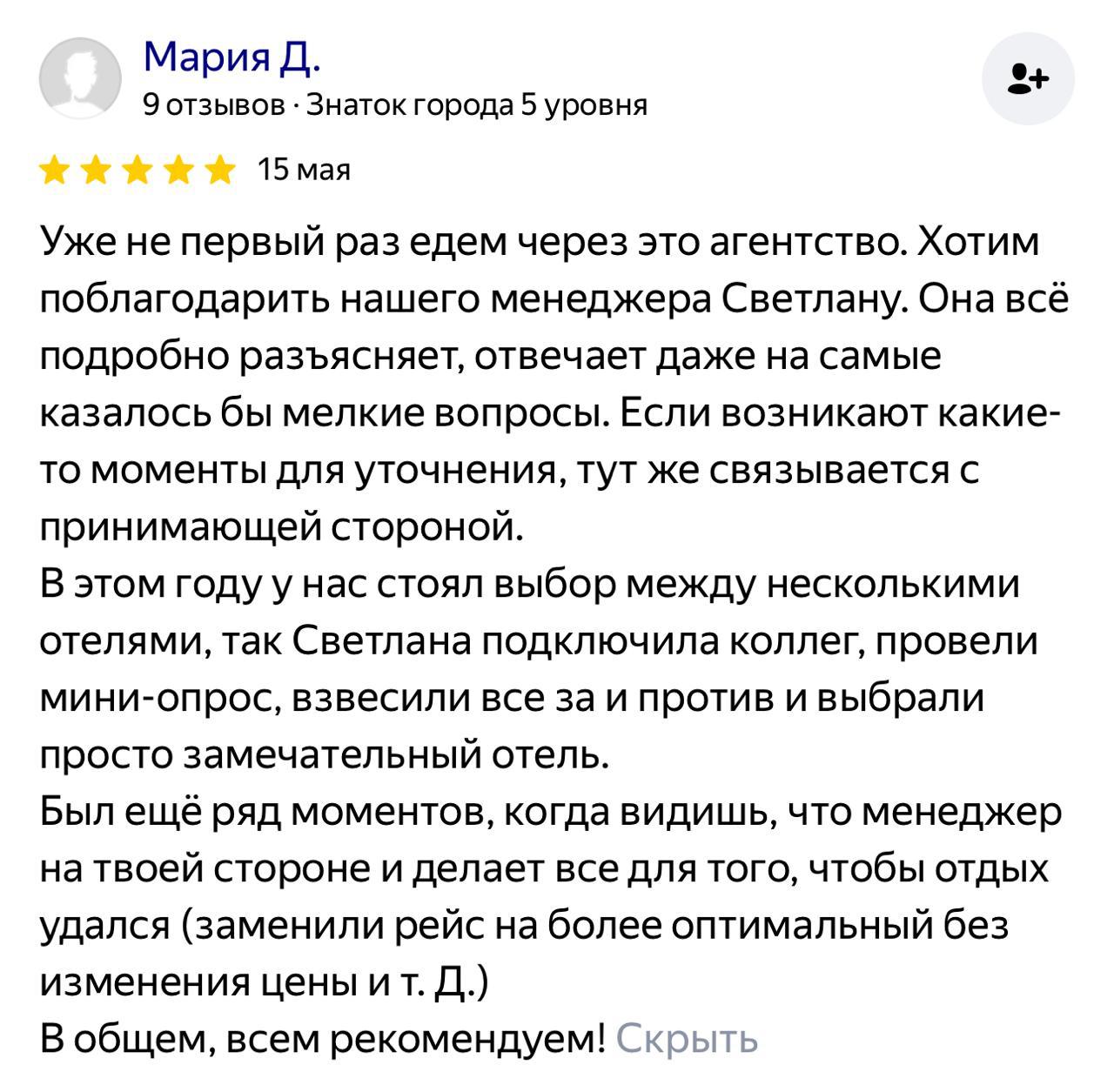The width and height of the screenshot is (1114, 1092).
Task: Open the reviewer name Мария Д.
Action: tap(232, 57)
